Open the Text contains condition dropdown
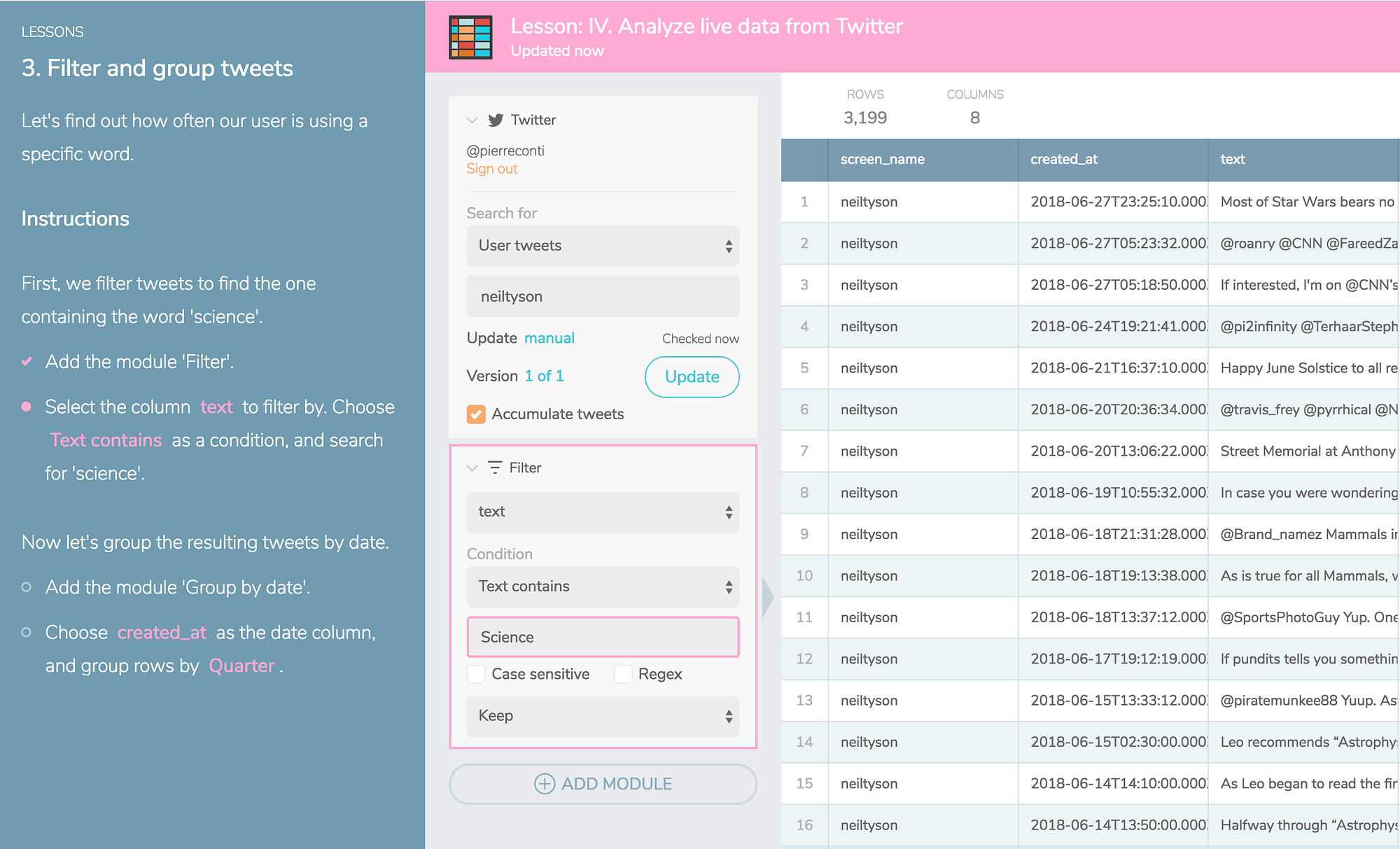The width and height of the screenshot is (1400, 849). coord(603,587)
